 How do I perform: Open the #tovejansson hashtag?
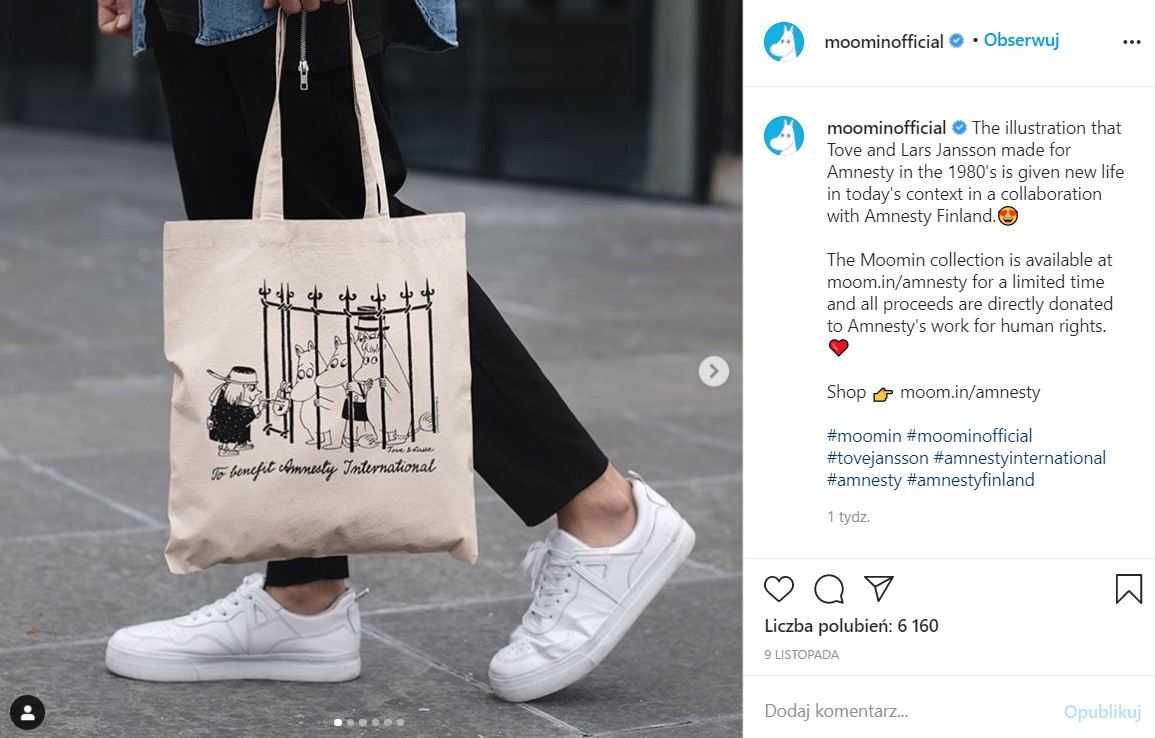pyautogui.click(x=877, y=458)
